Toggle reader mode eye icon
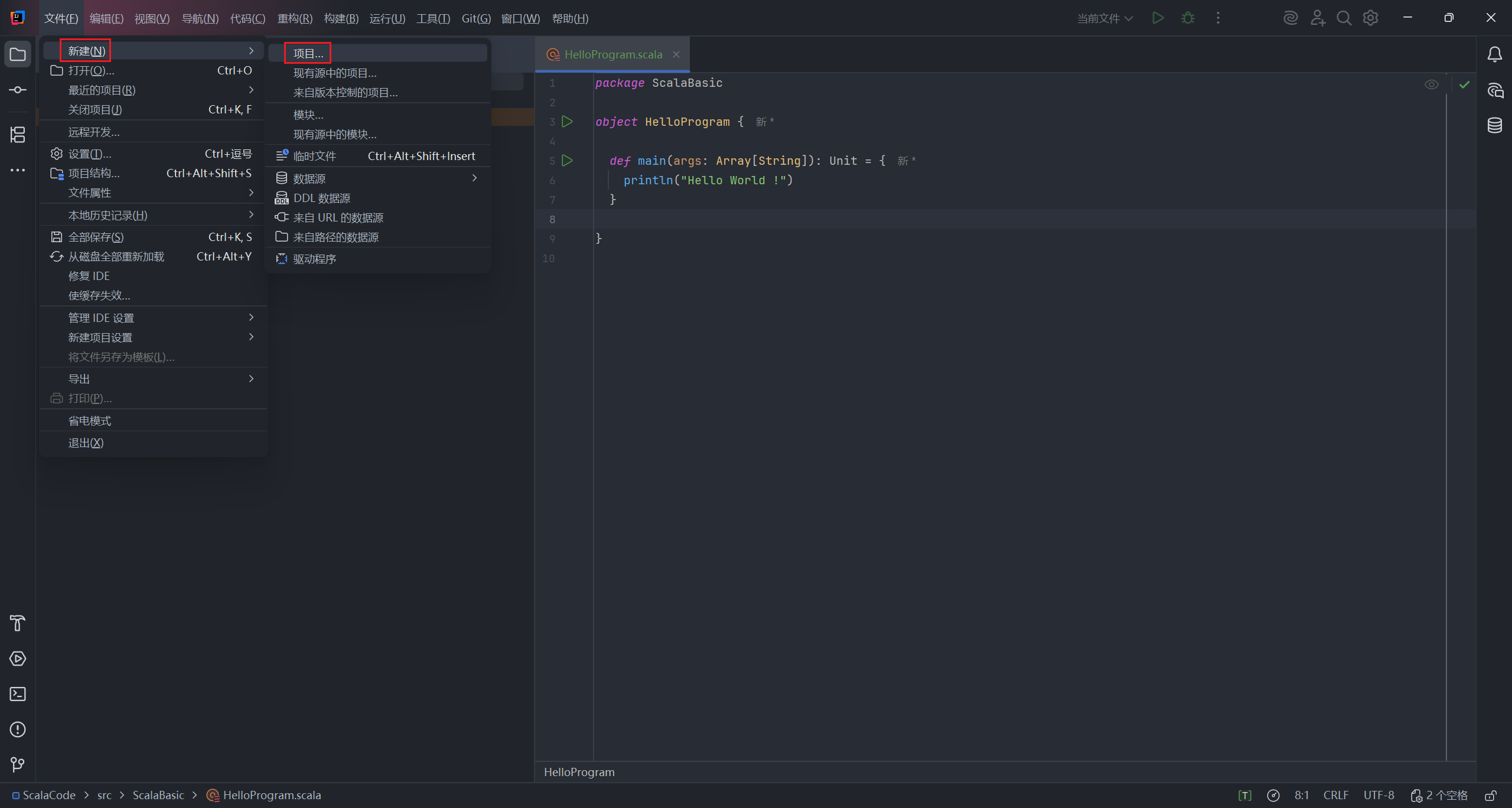Image resolution: width=1512 pixels, height=808 pixels. click(x=1431, y=84)
